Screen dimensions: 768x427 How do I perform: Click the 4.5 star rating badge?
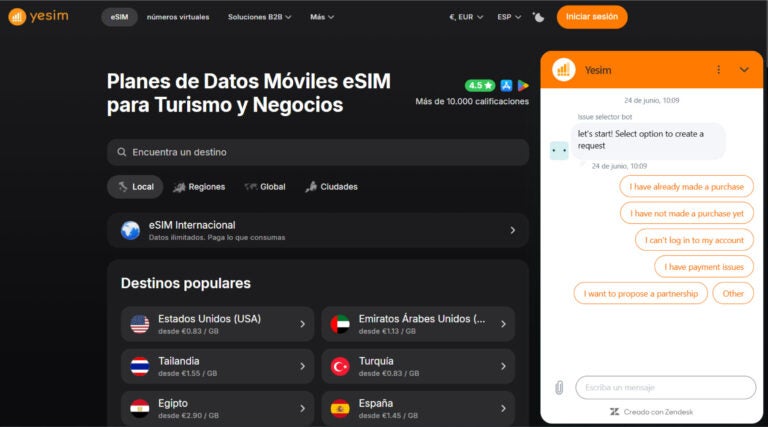tap(480, 86)
